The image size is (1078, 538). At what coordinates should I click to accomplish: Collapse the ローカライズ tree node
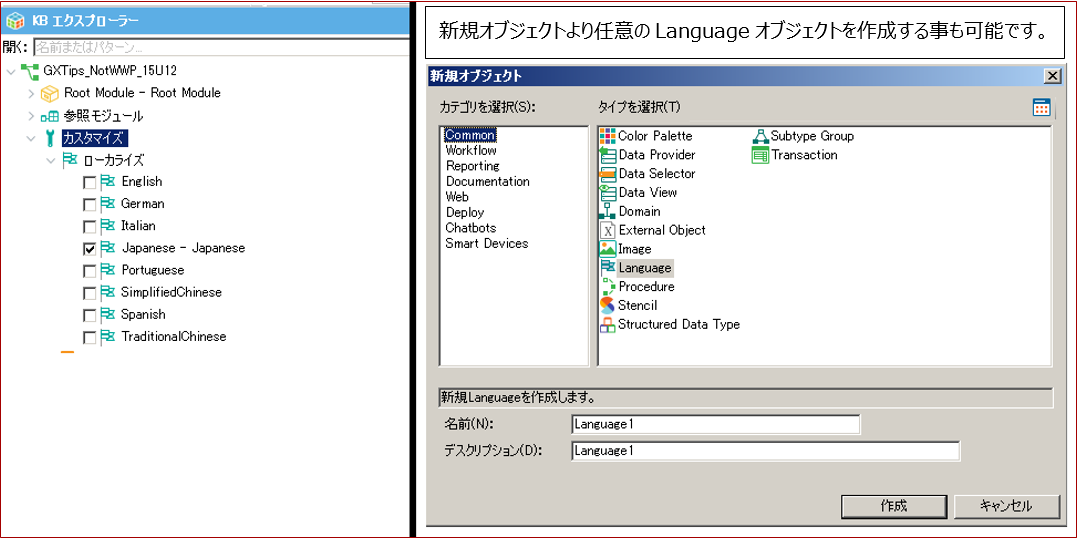(51, 160)
